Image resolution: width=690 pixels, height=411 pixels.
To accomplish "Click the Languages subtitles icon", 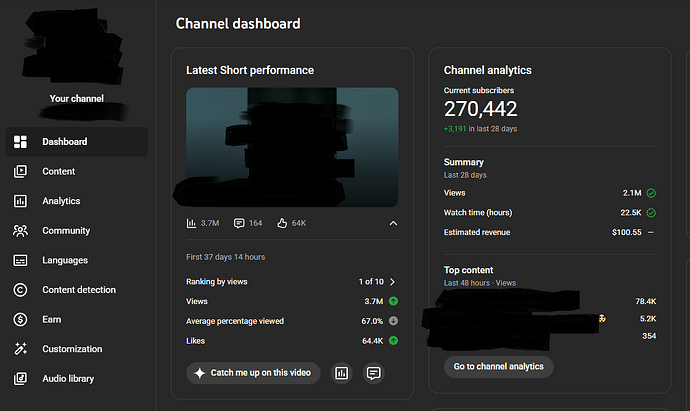I will click(x=20, y=261).
